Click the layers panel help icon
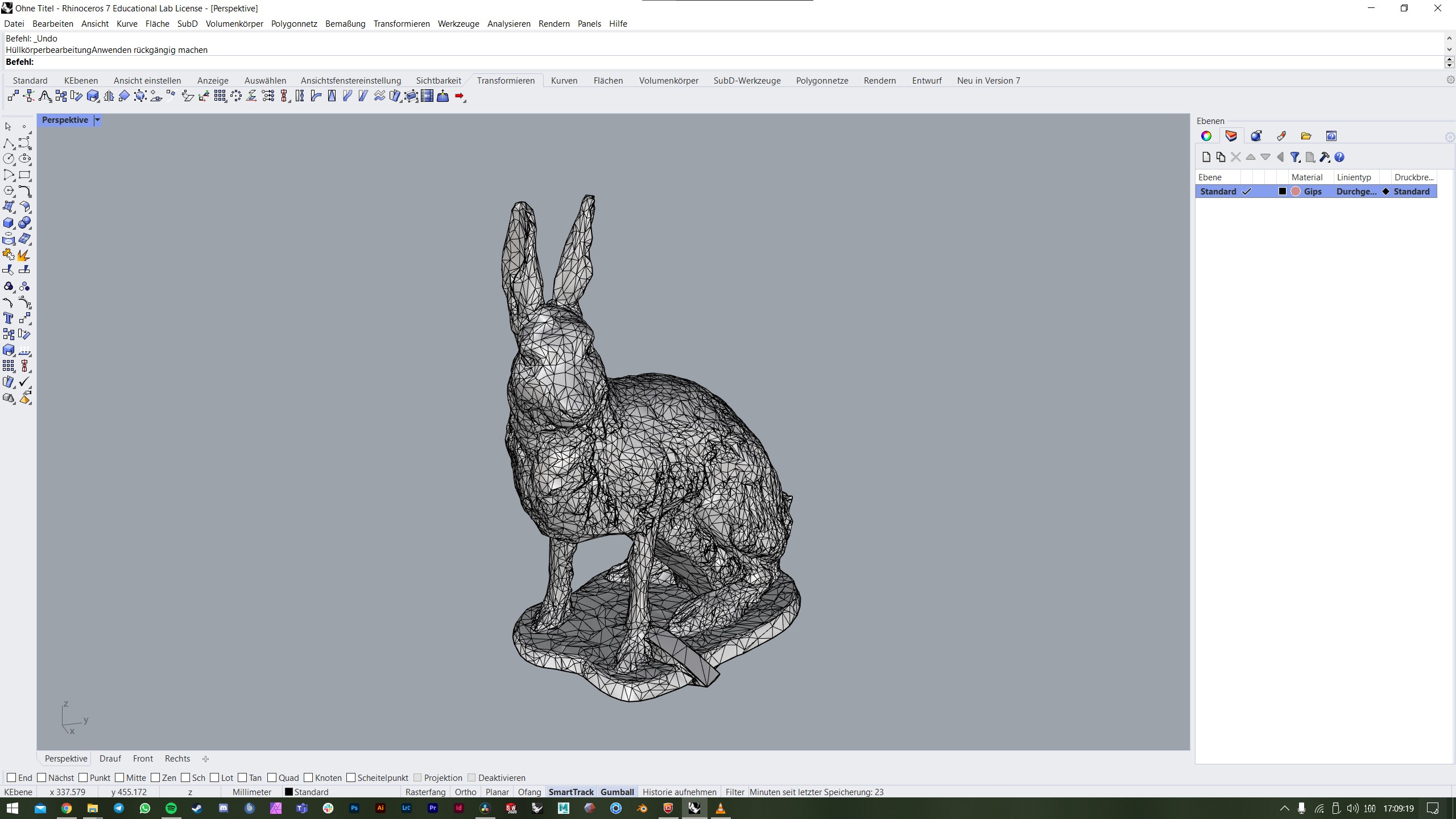1456x819 pixels. click(1339, 157)
